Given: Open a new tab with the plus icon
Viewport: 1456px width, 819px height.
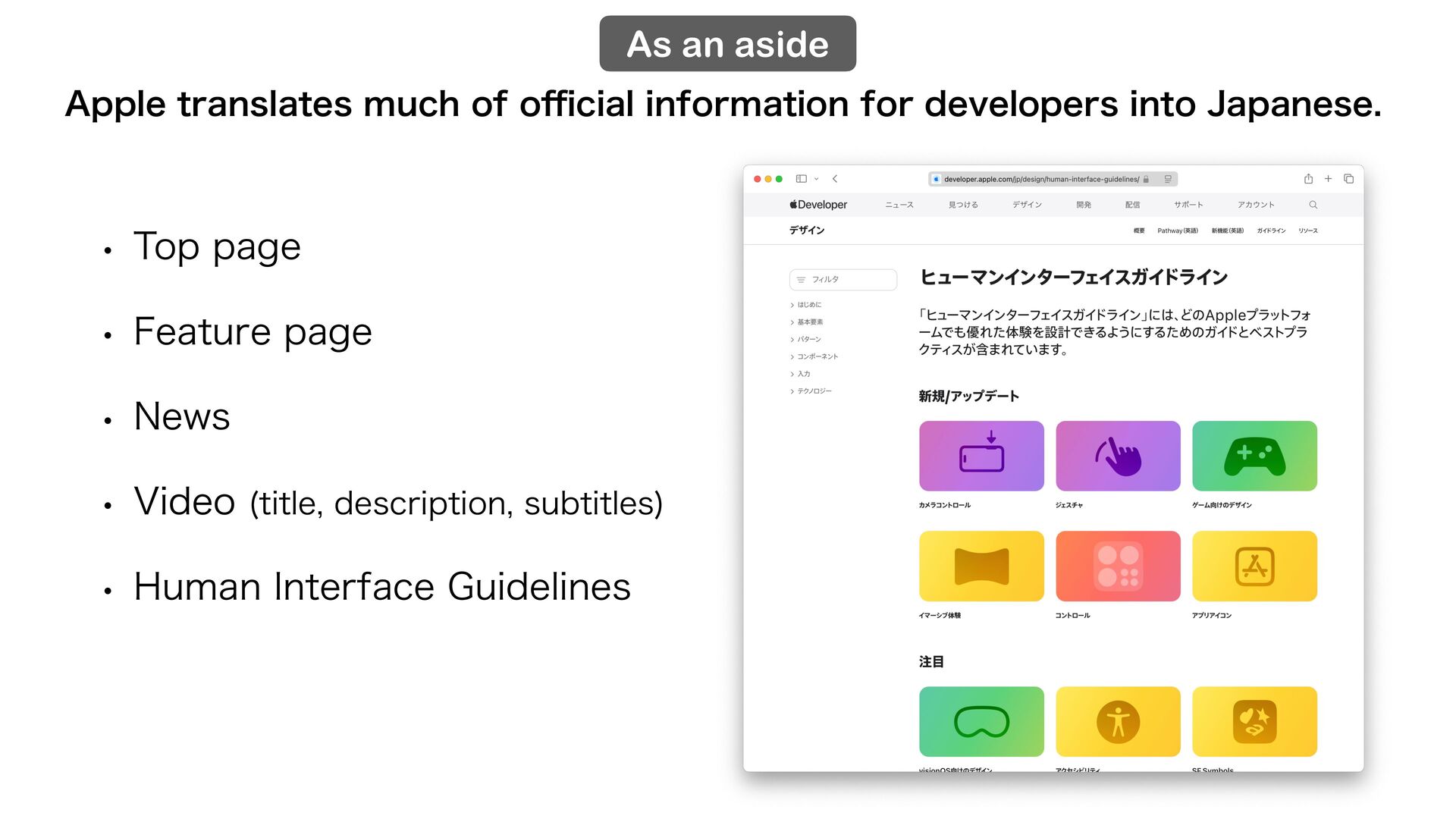Looking at the screenshot, I should (1328, 179).
